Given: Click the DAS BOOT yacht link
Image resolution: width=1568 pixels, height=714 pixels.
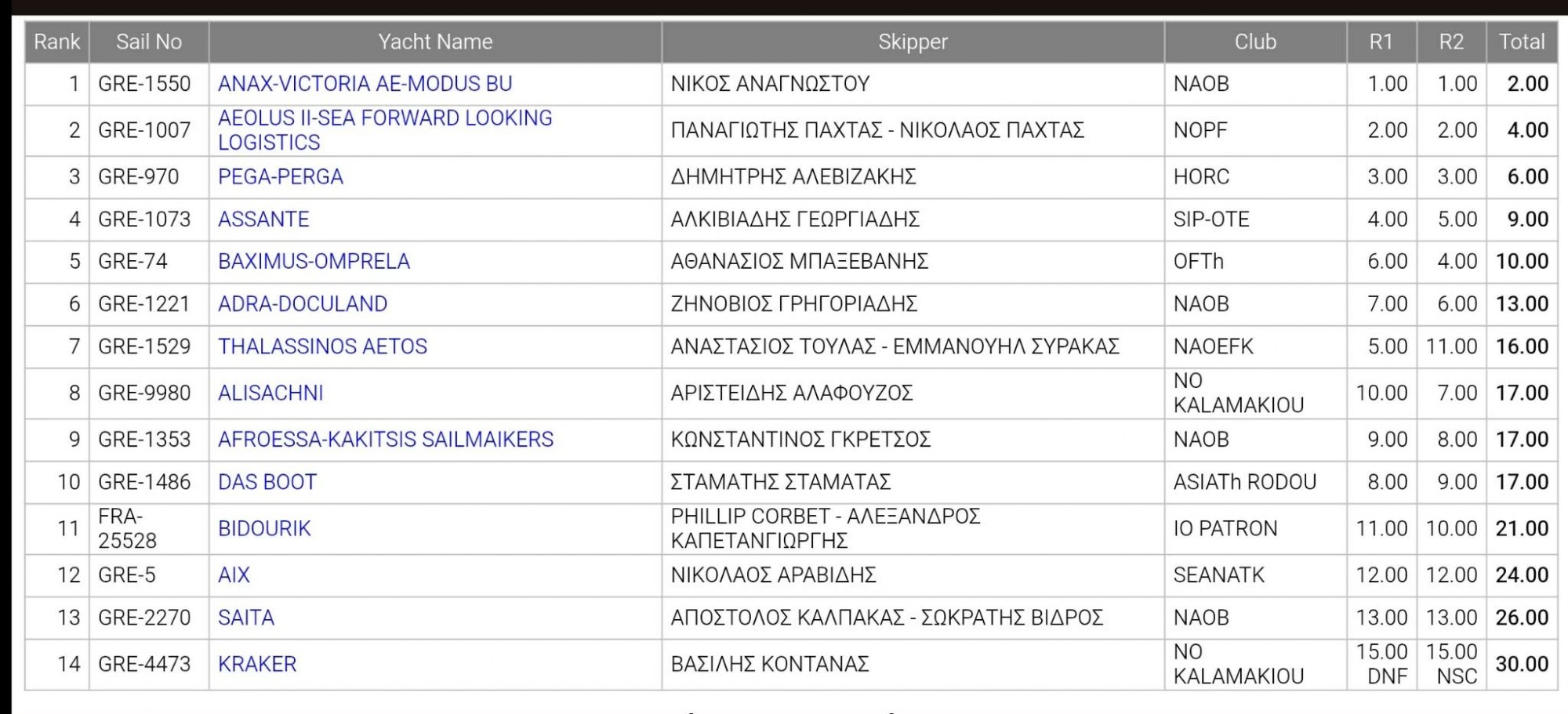Looking at the screenshot, I should point(267,482).
